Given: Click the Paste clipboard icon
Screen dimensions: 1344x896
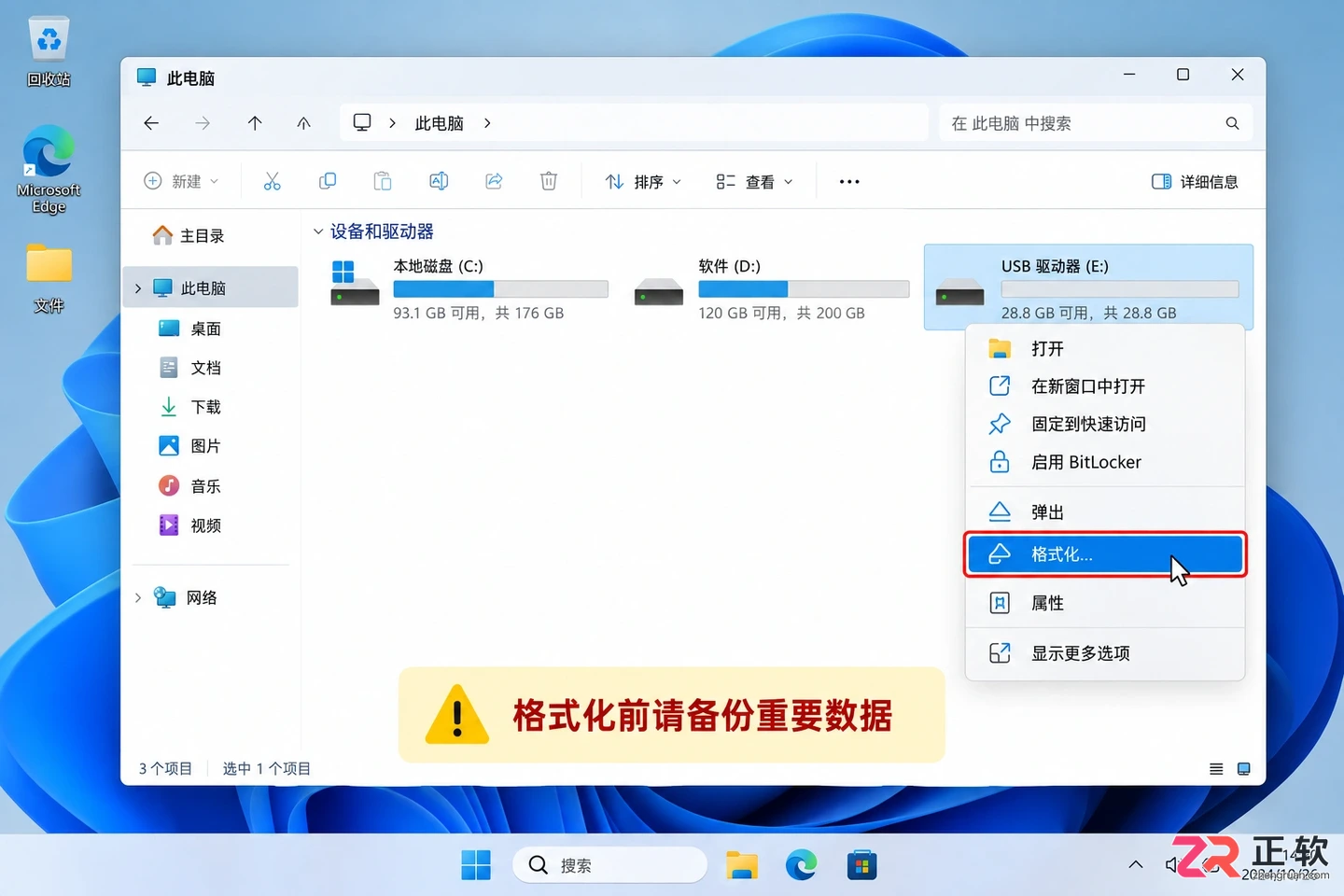Looking at the screenshot, I should pyautogui.click(x=383, y=181).
